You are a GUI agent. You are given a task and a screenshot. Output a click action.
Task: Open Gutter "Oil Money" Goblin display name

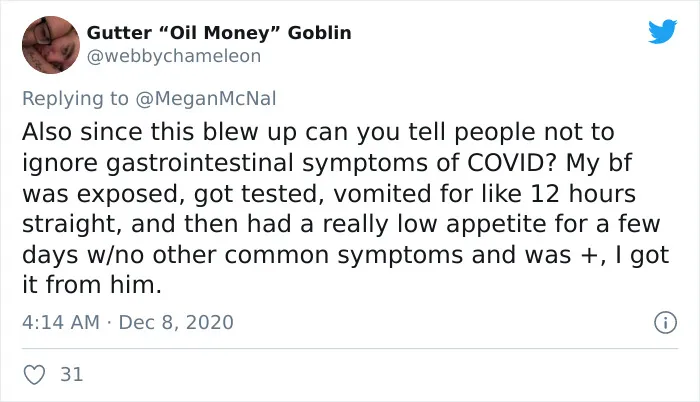click(x=219, y=33)
